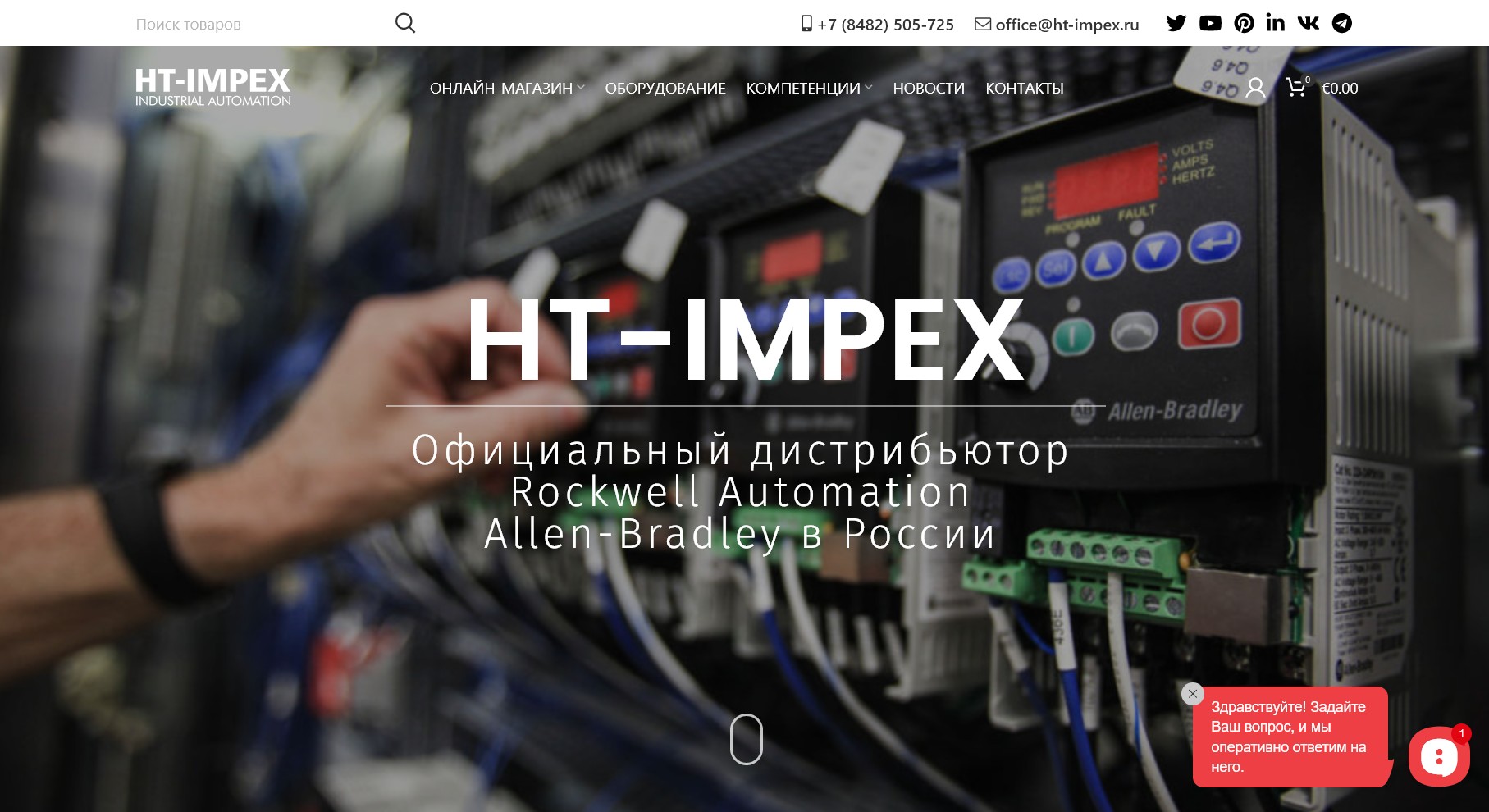1489x812 pixels.
Task: Open the shopping cart icon
Action: pyautogui.click(x=1296, y=88)
